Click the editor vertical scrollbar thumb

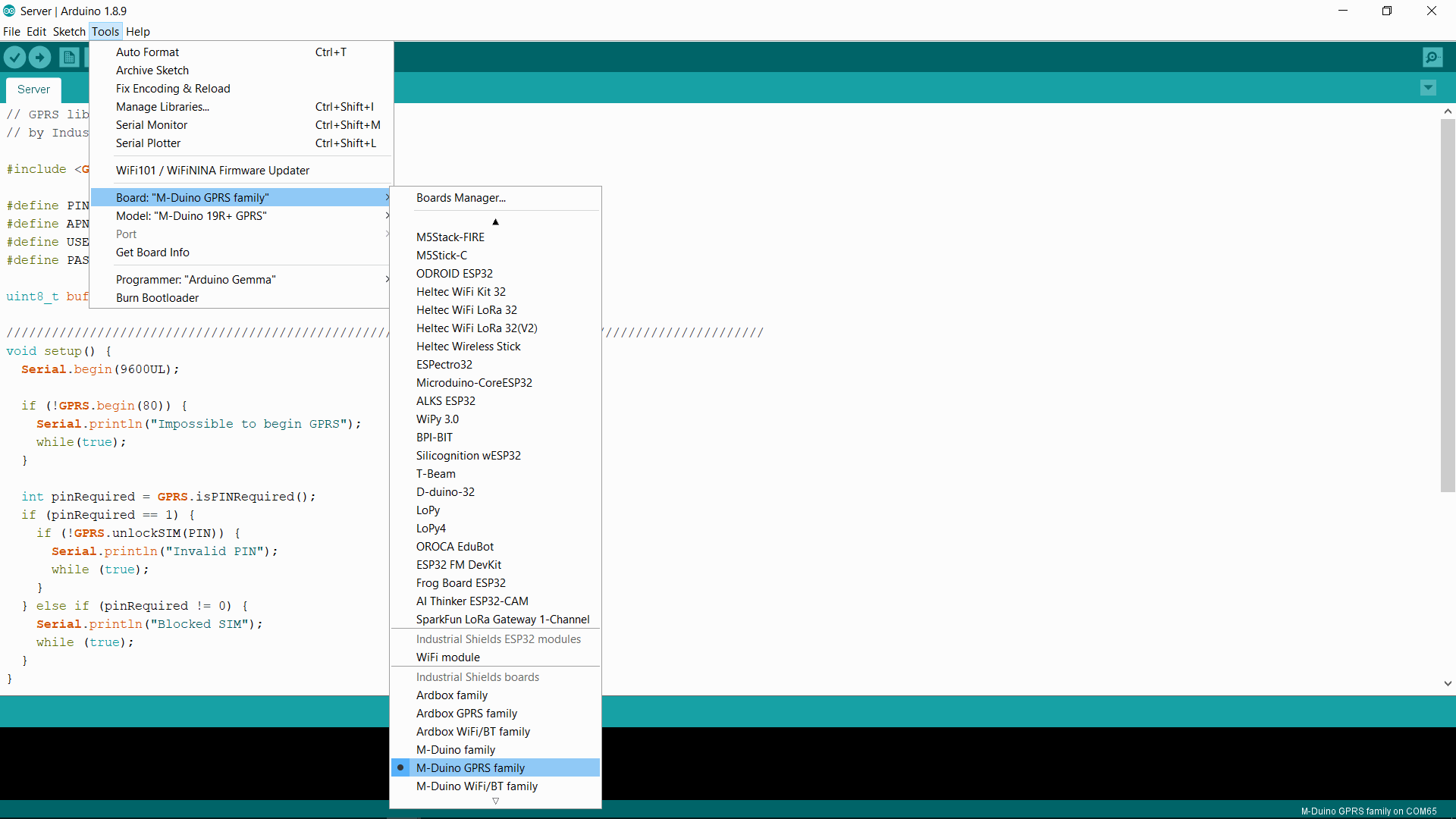point(1448,305)
